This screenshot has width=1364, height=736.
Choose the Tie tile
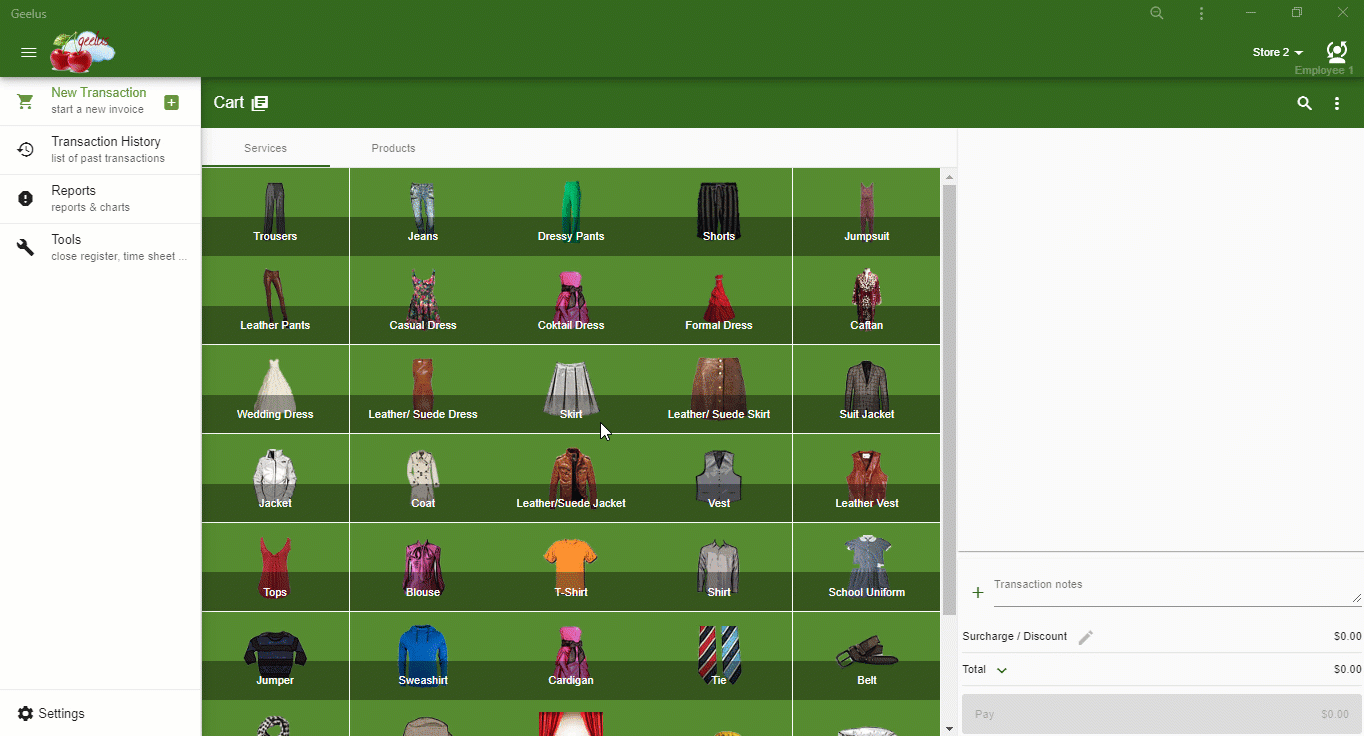click(x=719, y=656)
